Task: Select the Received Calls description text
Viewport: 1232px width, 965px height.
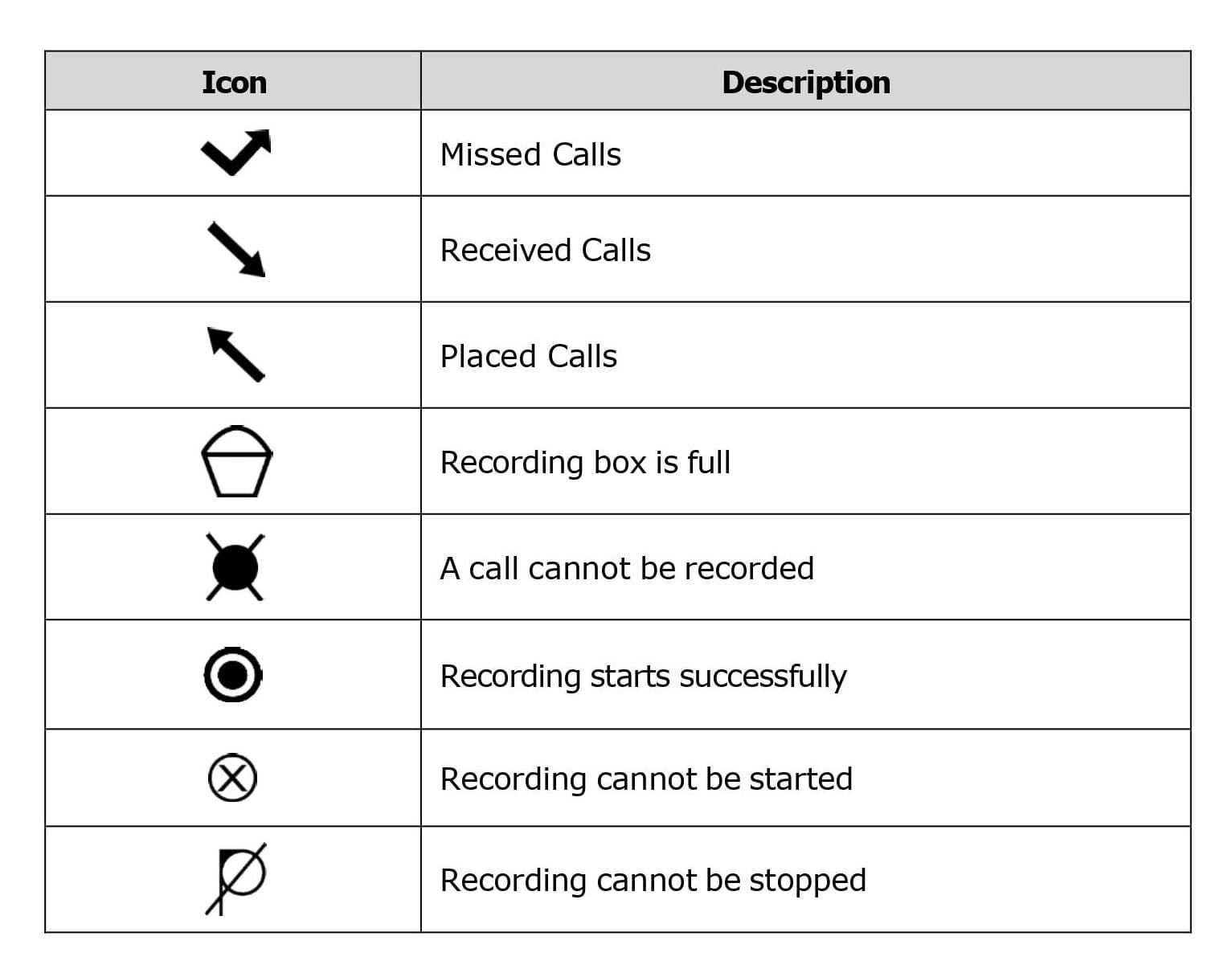Action: 545,250
